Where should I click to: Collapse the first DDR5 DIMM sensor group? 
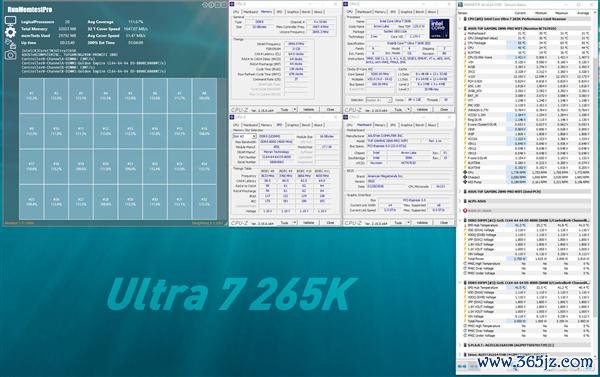pos(460,220)
